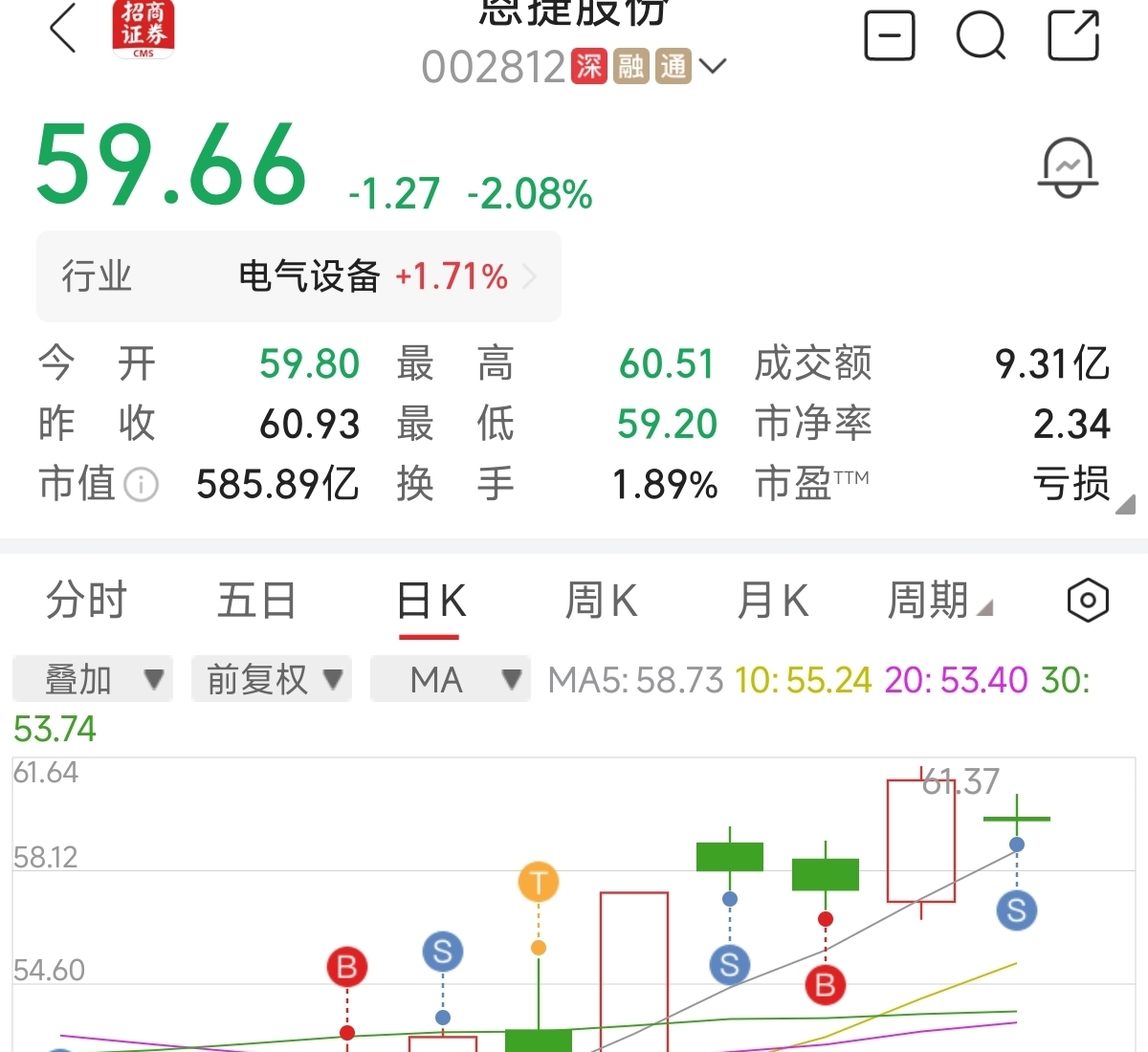
Task: Tap the rightmost S sell marker
Action: (x=1017, y=910)
